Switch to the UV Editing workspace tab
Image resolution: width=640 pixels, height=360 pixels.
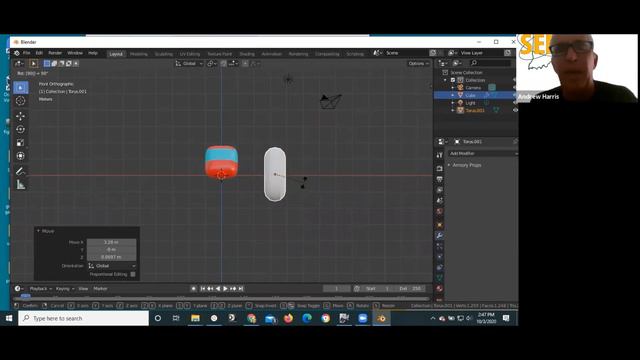pyautogui.click(x=190, y=54)
